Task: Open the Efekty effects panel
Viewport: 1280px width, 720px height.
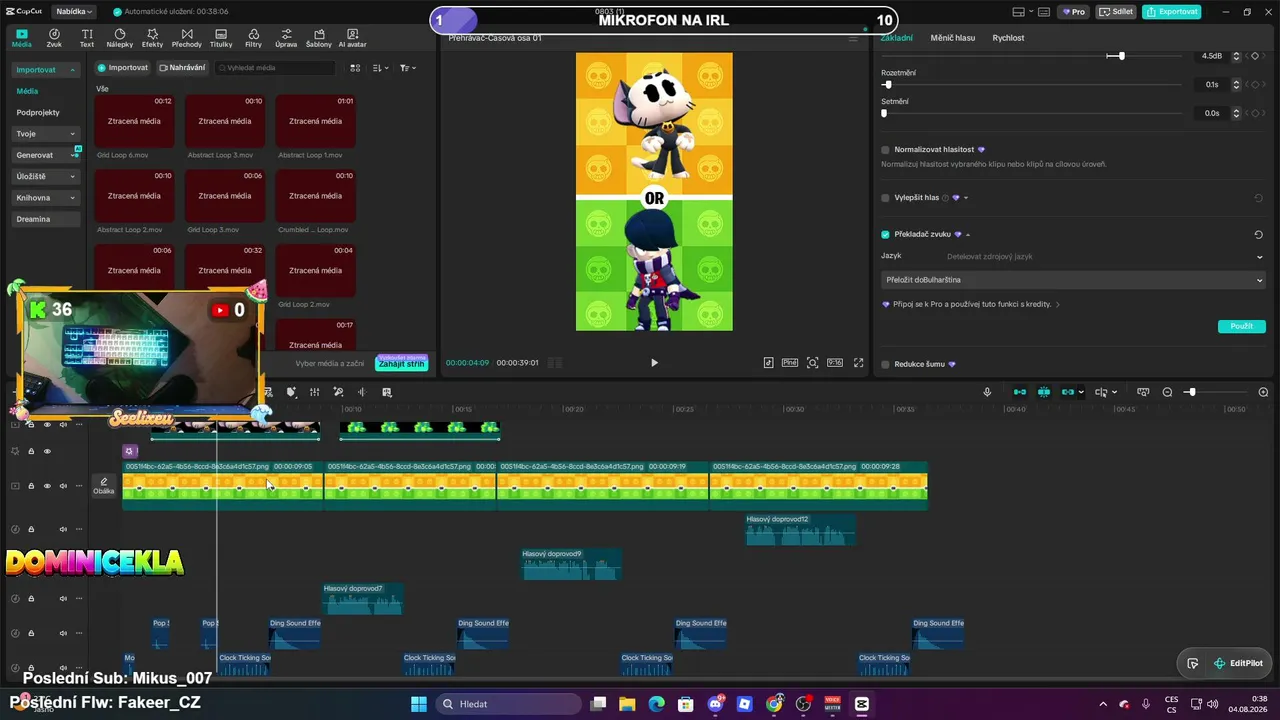Action: pos(153,38)
